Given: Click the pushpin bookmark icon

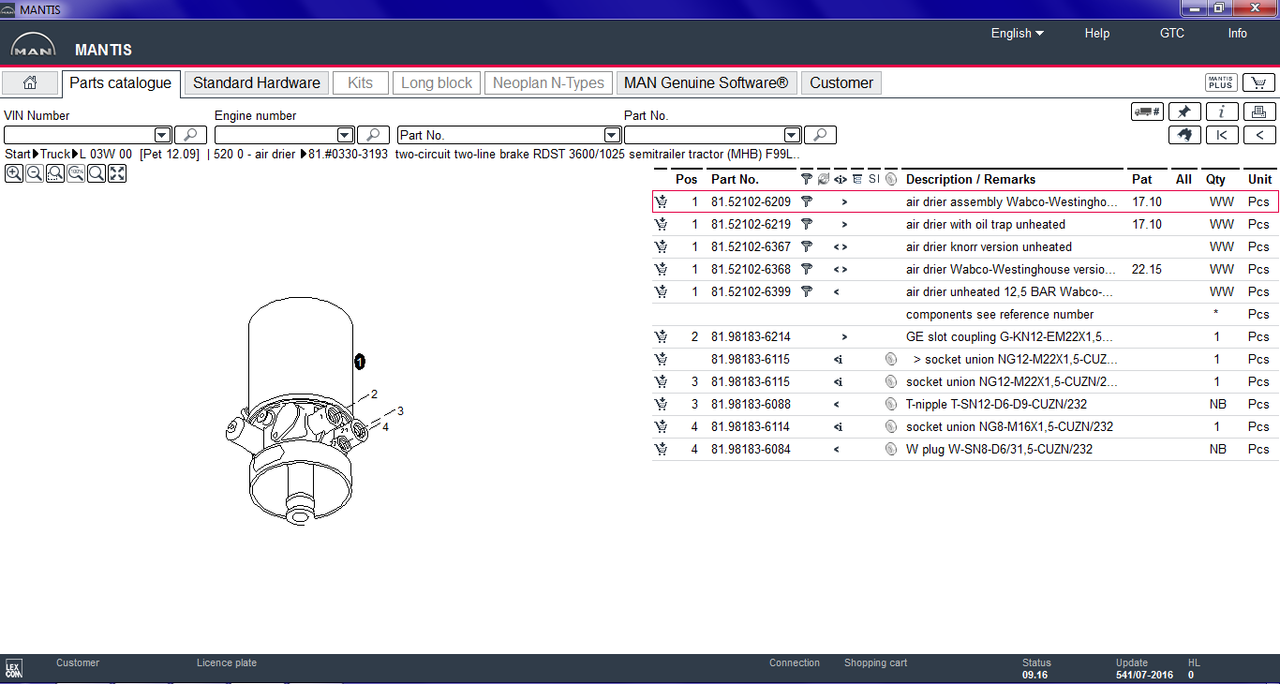Looking at the screenshot, I should [1185, 112].
